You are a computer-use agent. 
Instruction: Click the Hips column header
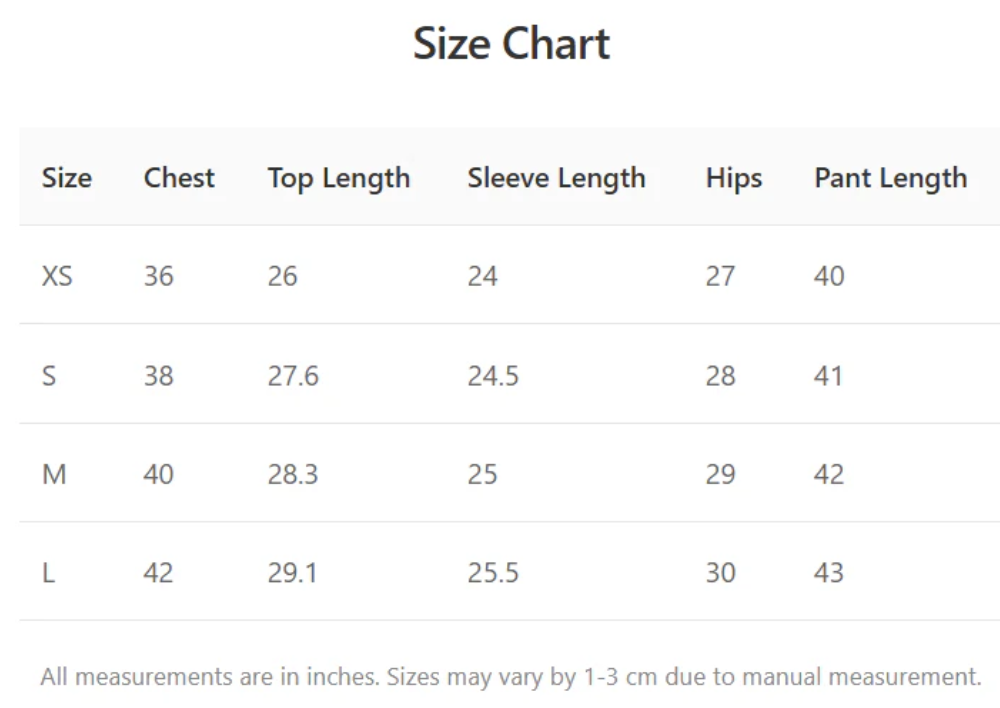click(x=733, y=178)
